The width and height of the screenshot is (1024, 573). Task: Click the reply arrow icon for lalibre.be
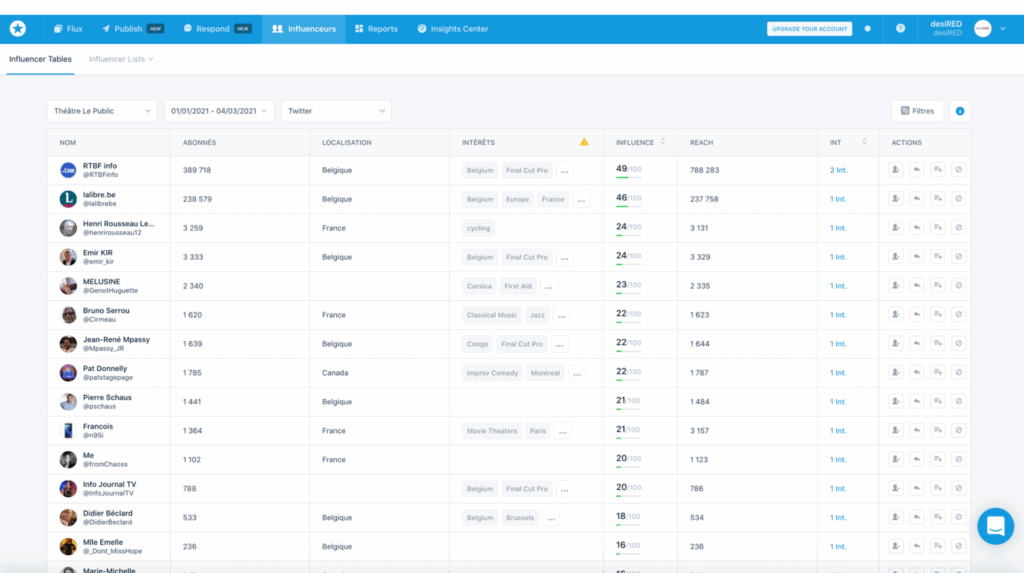917,199
